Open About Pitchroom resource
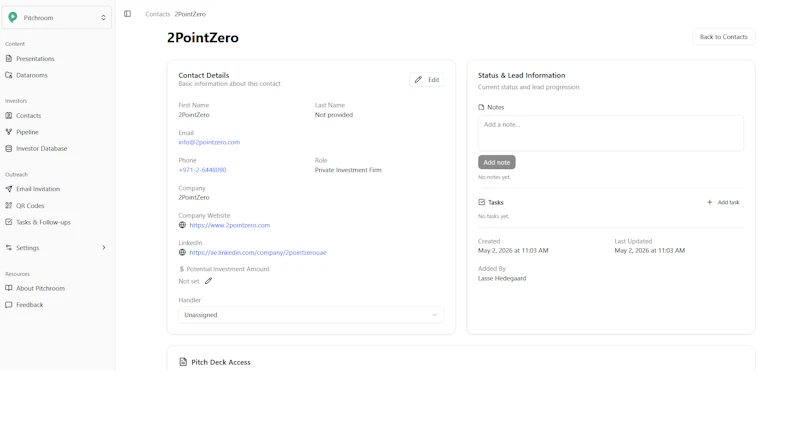 [40, 288]
